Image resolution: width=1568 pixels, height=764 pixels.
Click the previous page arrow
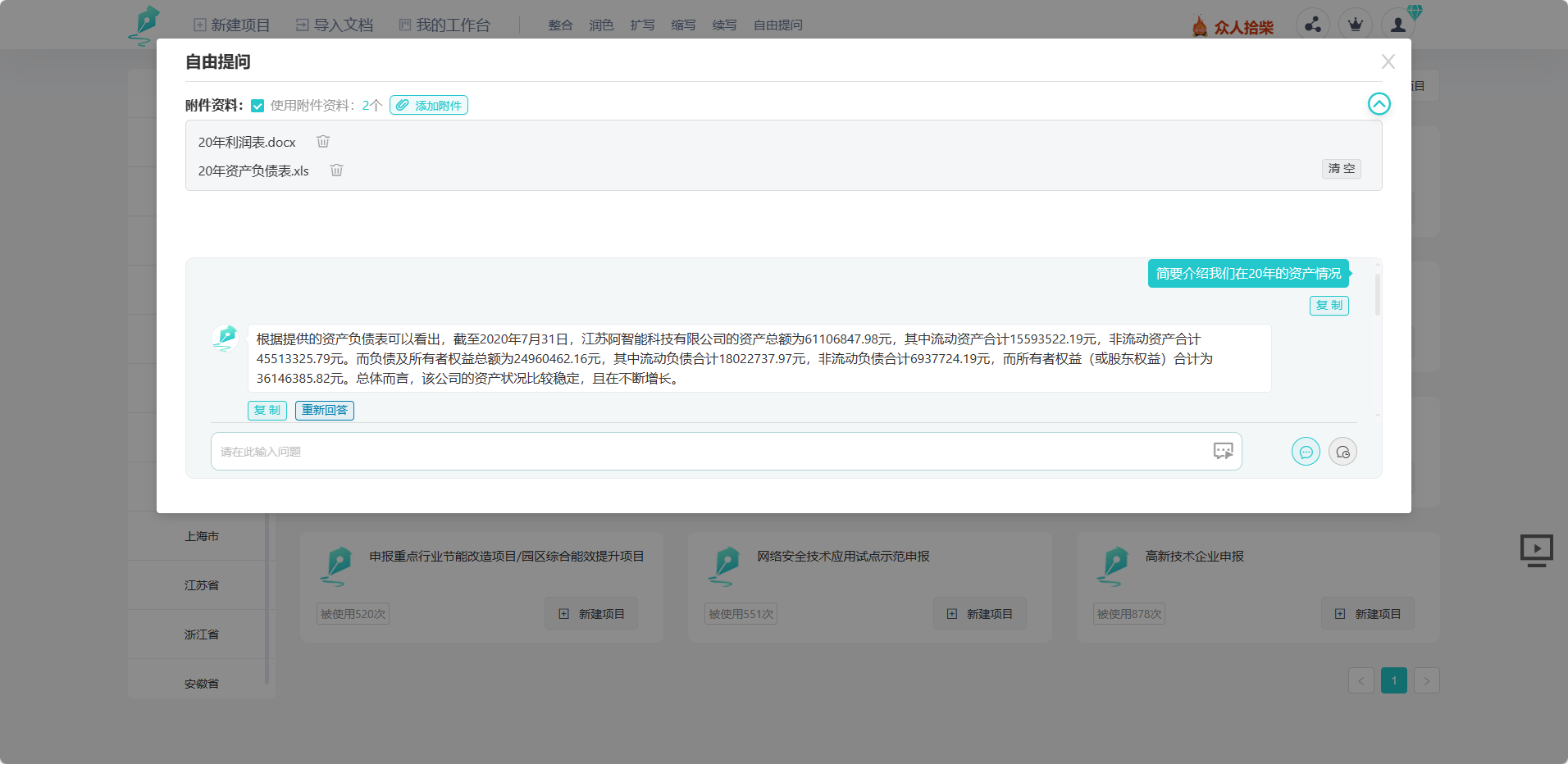coord(1361,680)
